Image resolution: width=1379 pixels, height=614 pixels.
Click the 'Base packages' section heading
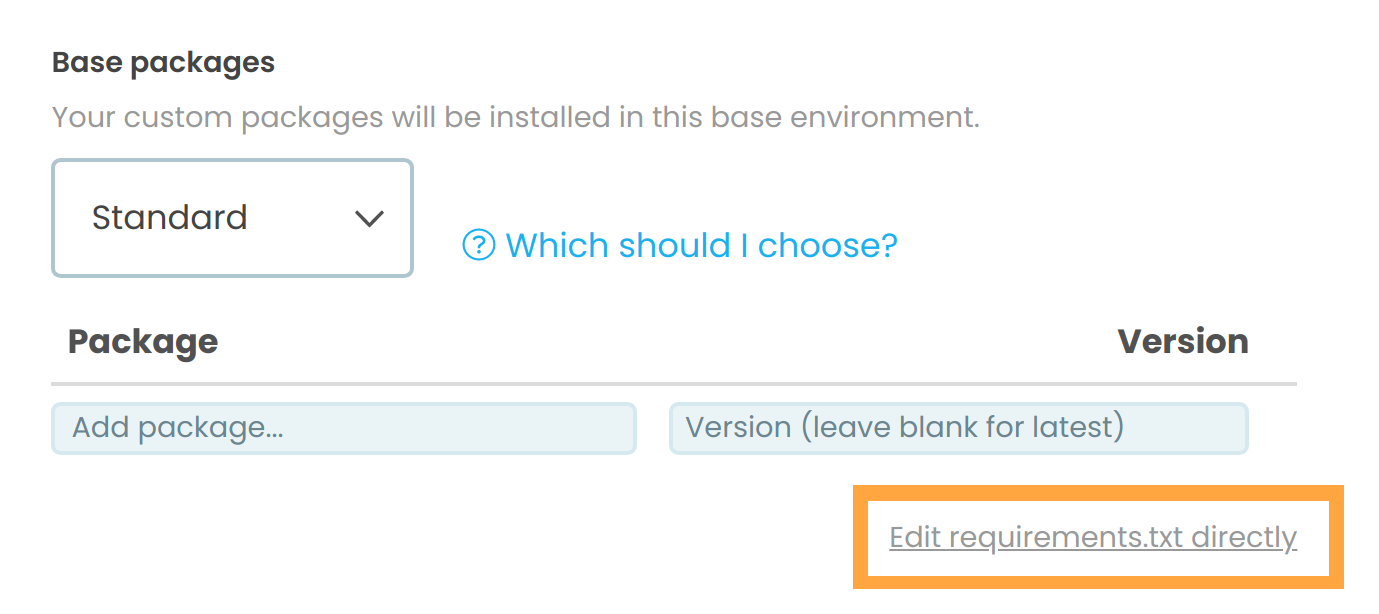163,63
